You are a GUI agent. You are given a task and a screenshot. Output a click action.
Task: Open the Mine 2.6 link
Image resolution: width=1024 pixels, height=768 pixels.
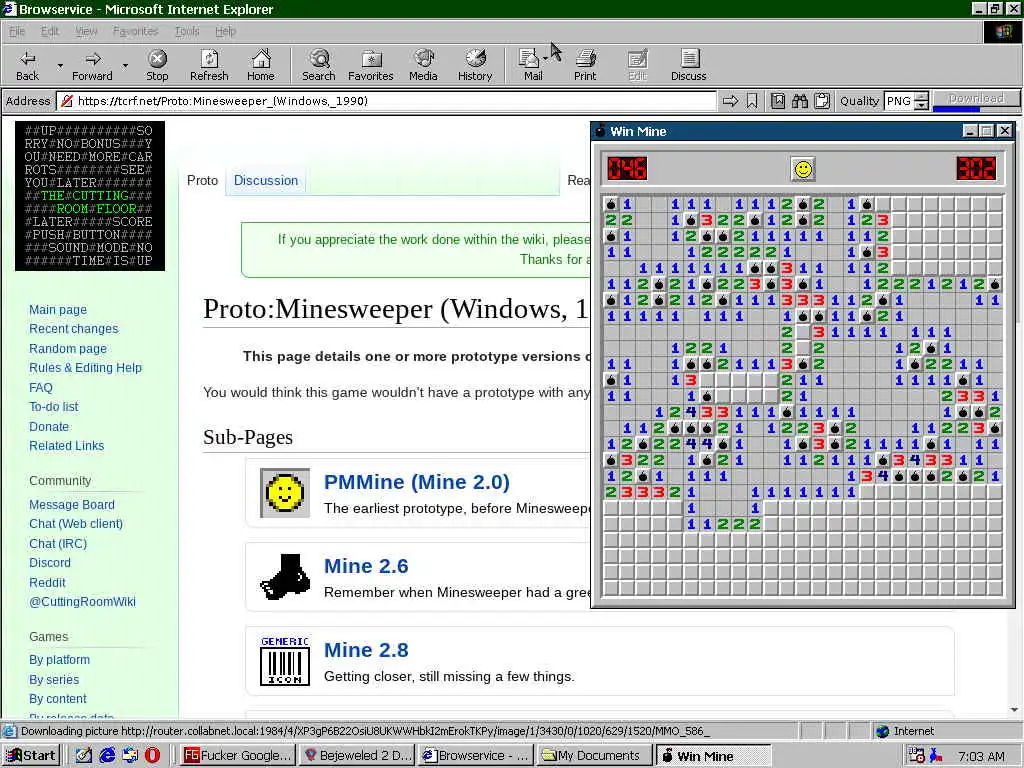(366, 566)
